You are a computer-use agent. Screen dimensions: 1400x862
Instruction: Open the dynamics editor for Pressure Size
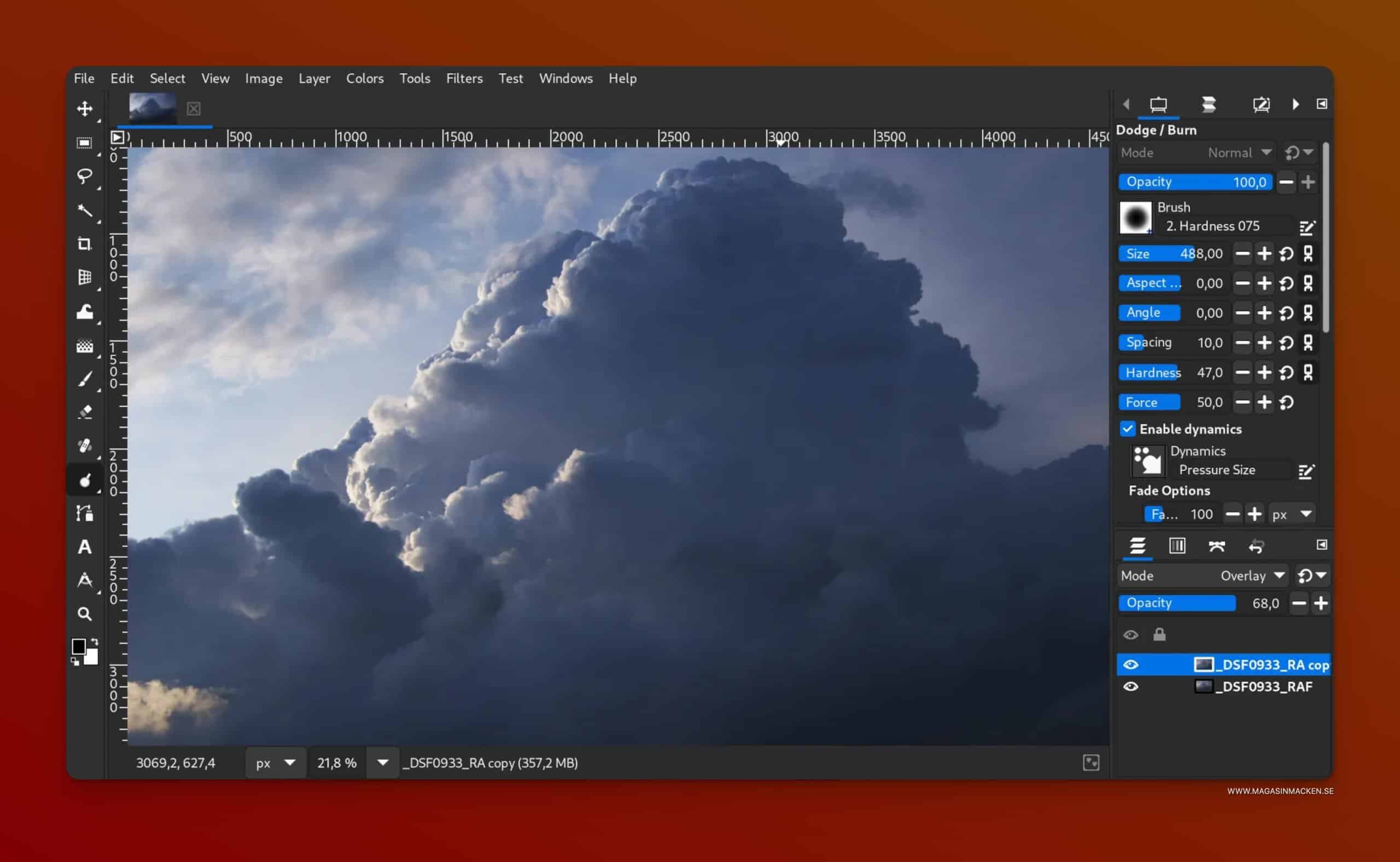click(x=1306, y=471)
